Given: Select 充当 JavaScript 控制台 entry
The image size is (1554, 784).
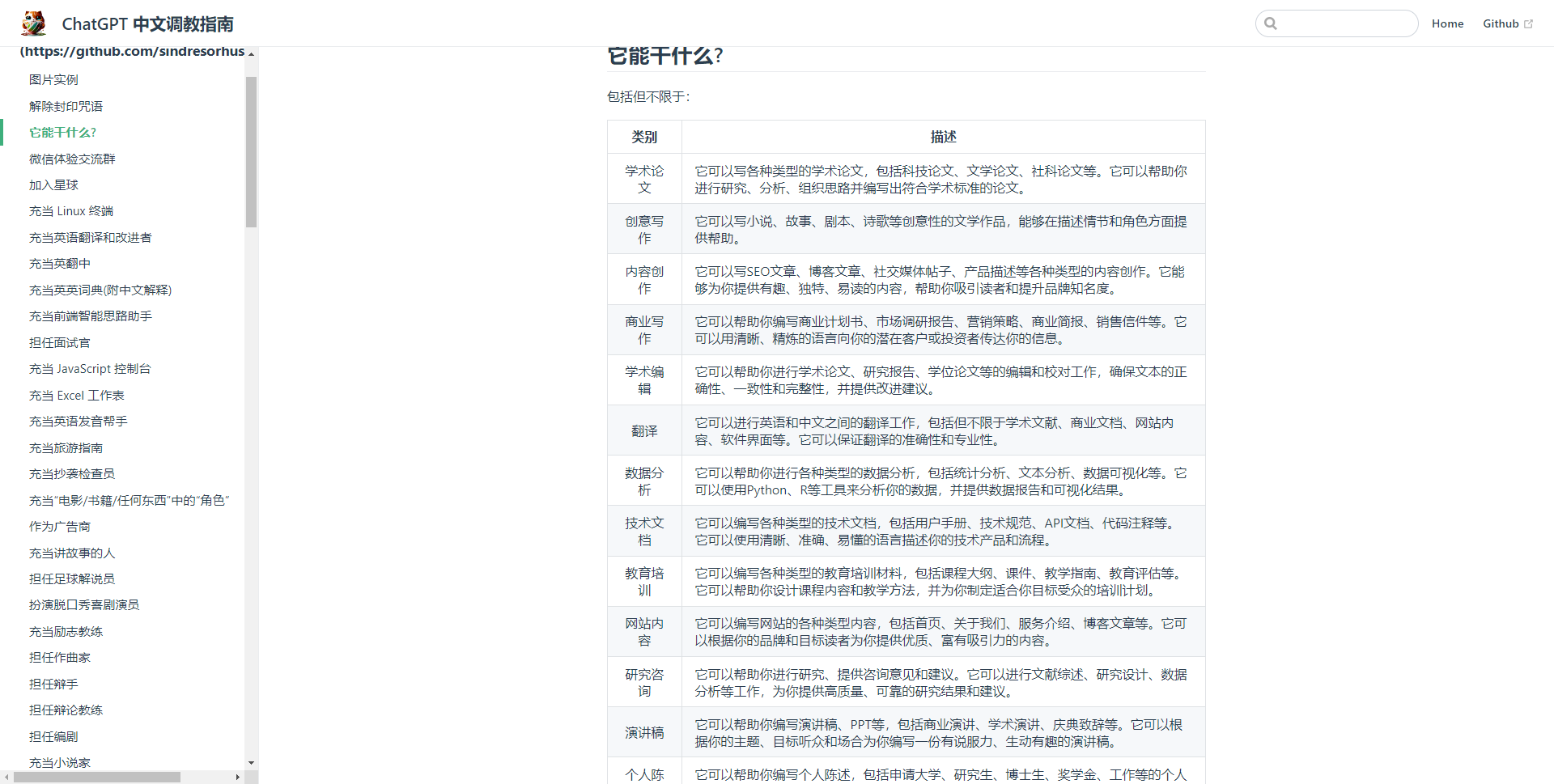Looking at the screenshot, I should click(90, 369).
